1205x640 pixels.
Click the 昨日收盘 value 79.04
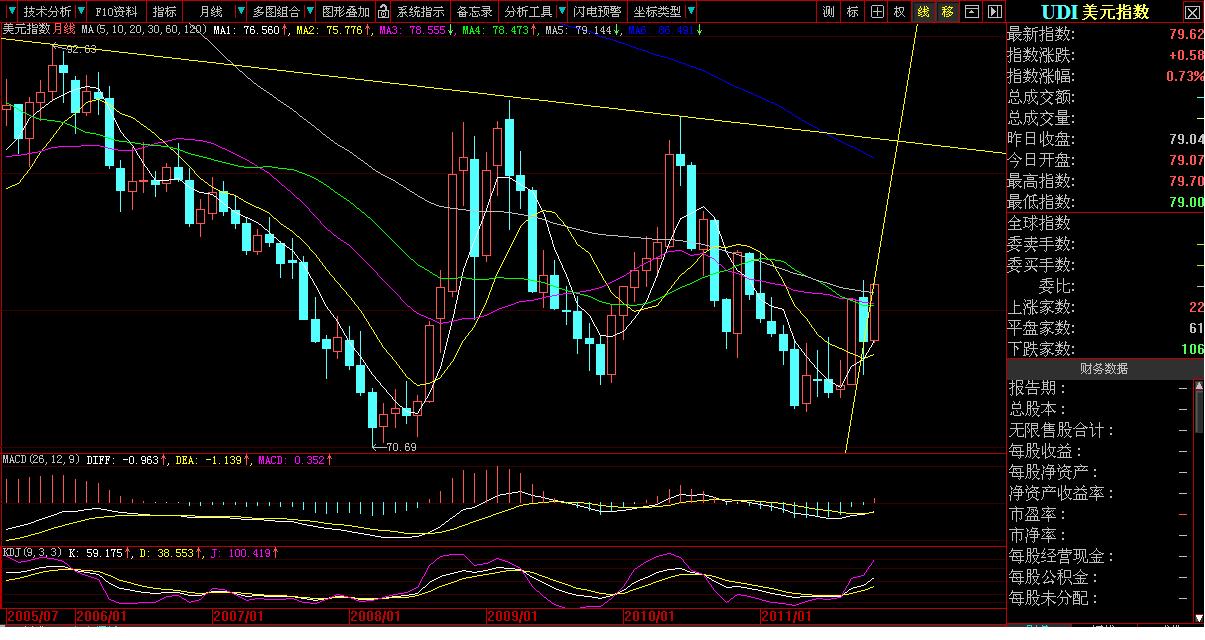coord(1185,139)
